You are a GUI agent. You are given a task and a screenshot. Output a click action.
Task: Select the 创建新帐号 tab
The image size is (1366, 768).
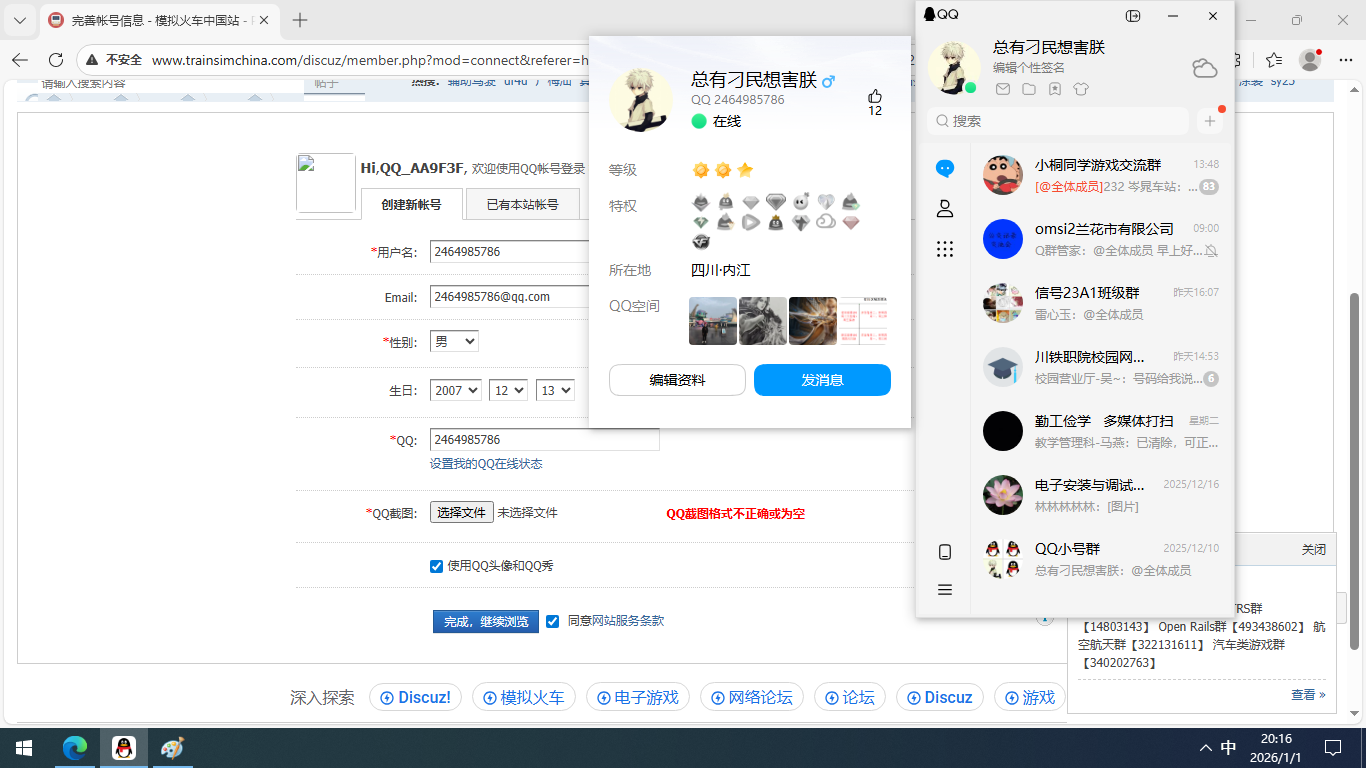(x=411, y=205)
